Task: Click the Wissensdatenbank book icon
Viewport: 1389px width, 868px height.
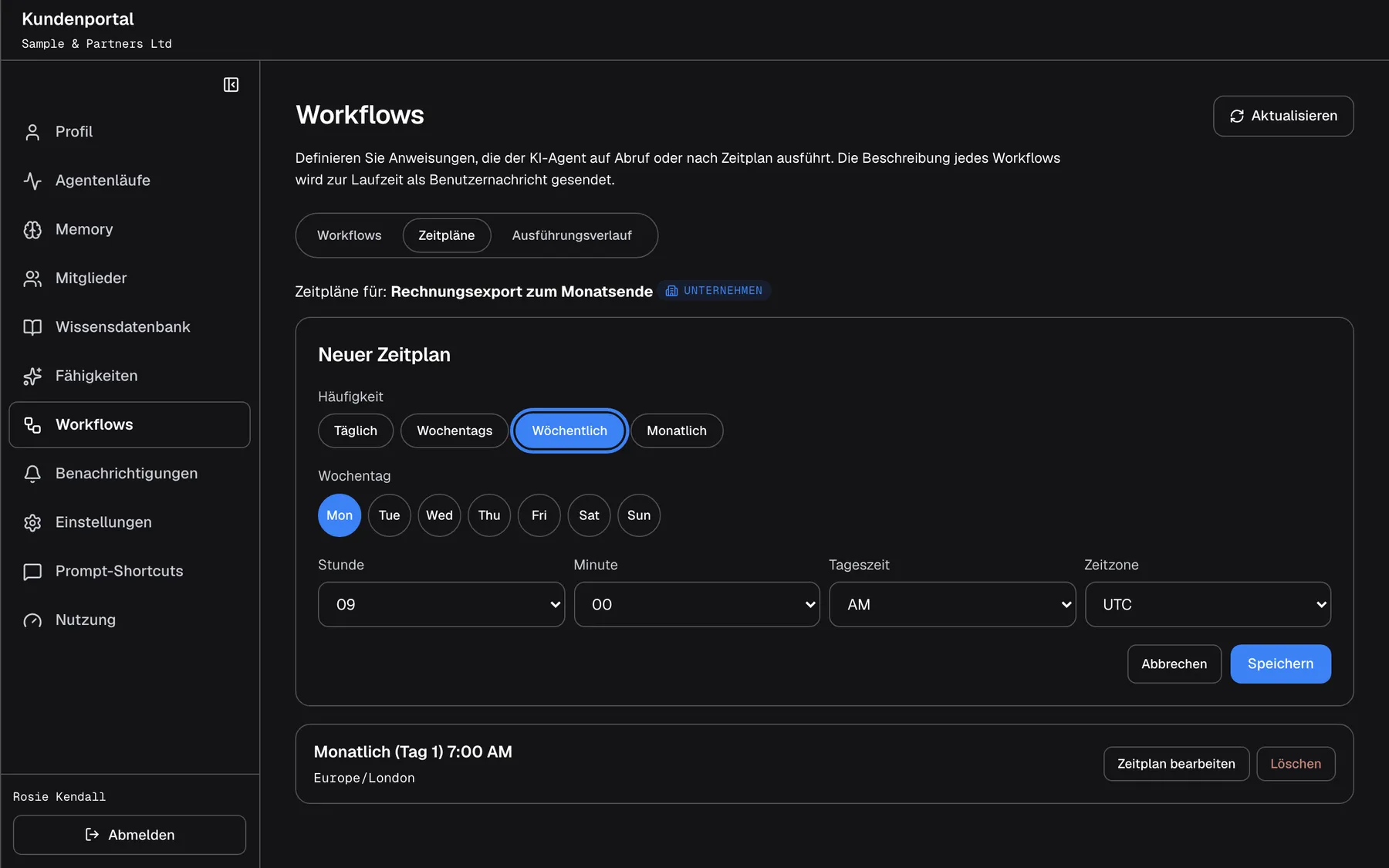Action: [32, 327]
